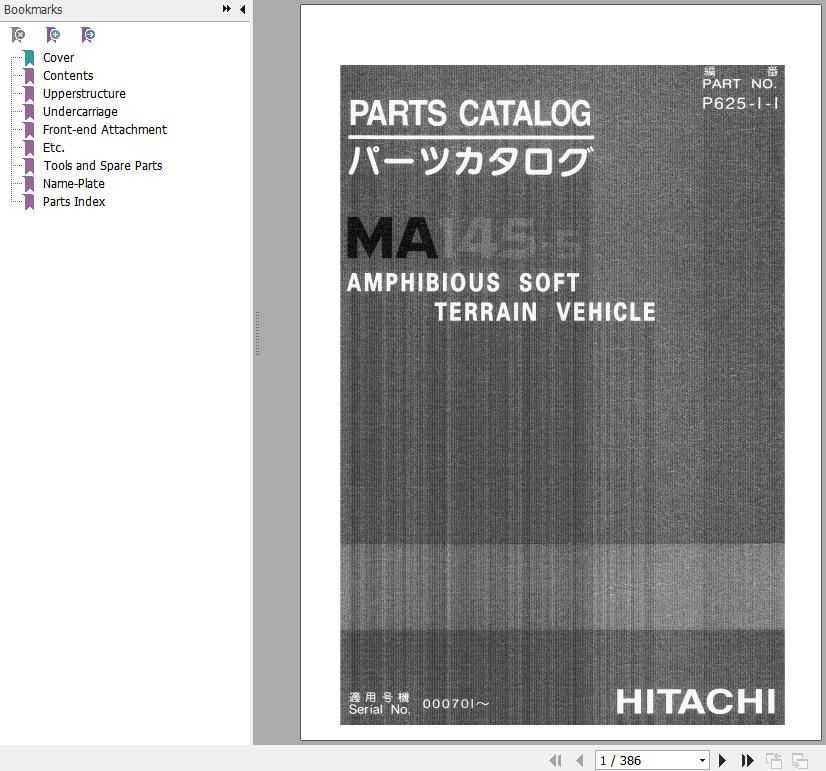Click the Name-Plate bookmark ribbon icon

pos(30,184)
